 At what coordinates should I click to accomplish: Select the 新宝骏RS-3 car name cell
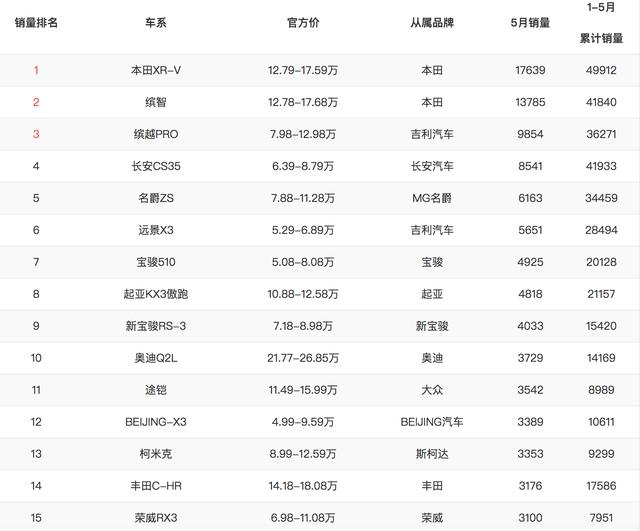coord(156,326)
